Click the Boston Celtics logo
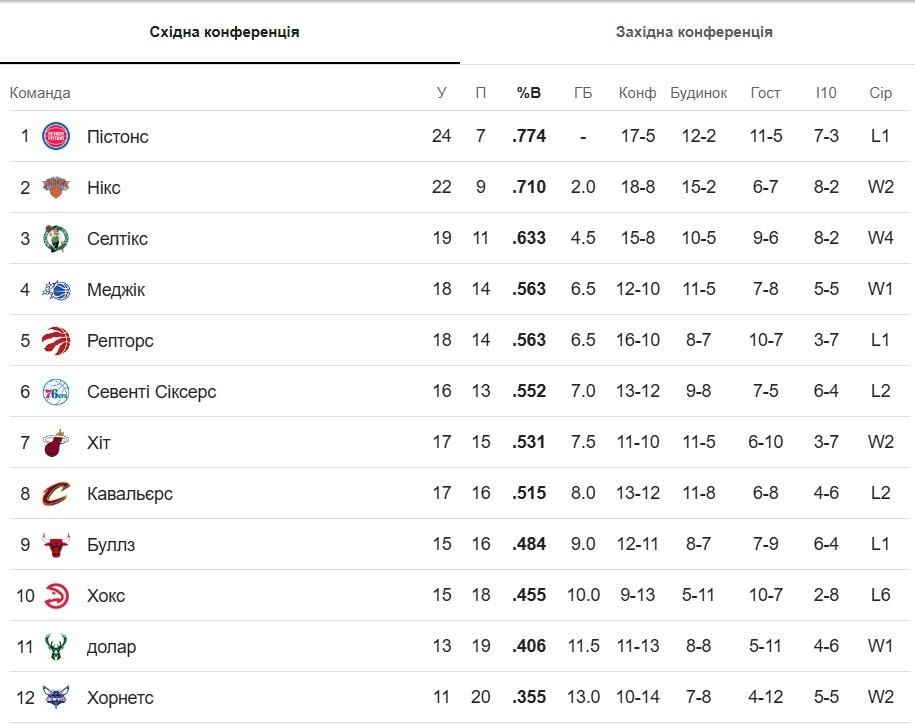915x725 pixels. click(x=56, y=238)
